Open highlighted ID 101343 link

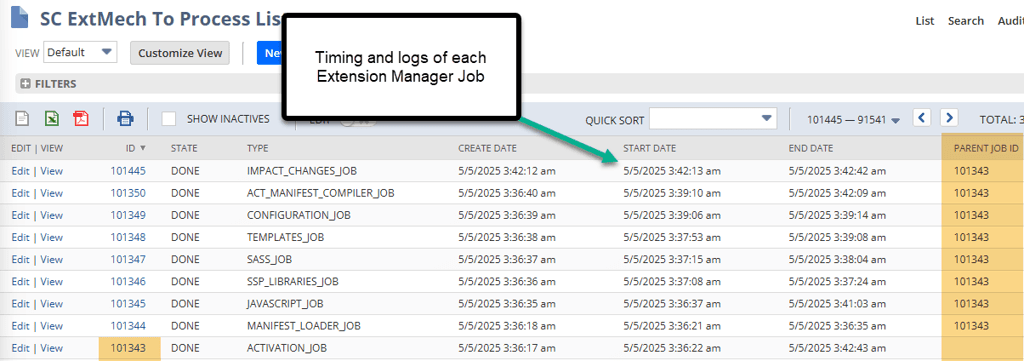coord(128,348)
